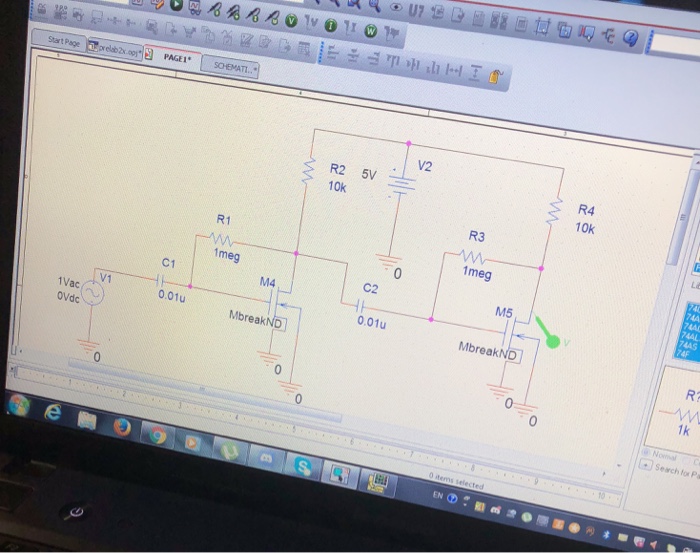700x553 pixels.
Task: Click the Align Left icon
Action: [x=333, y=53]
